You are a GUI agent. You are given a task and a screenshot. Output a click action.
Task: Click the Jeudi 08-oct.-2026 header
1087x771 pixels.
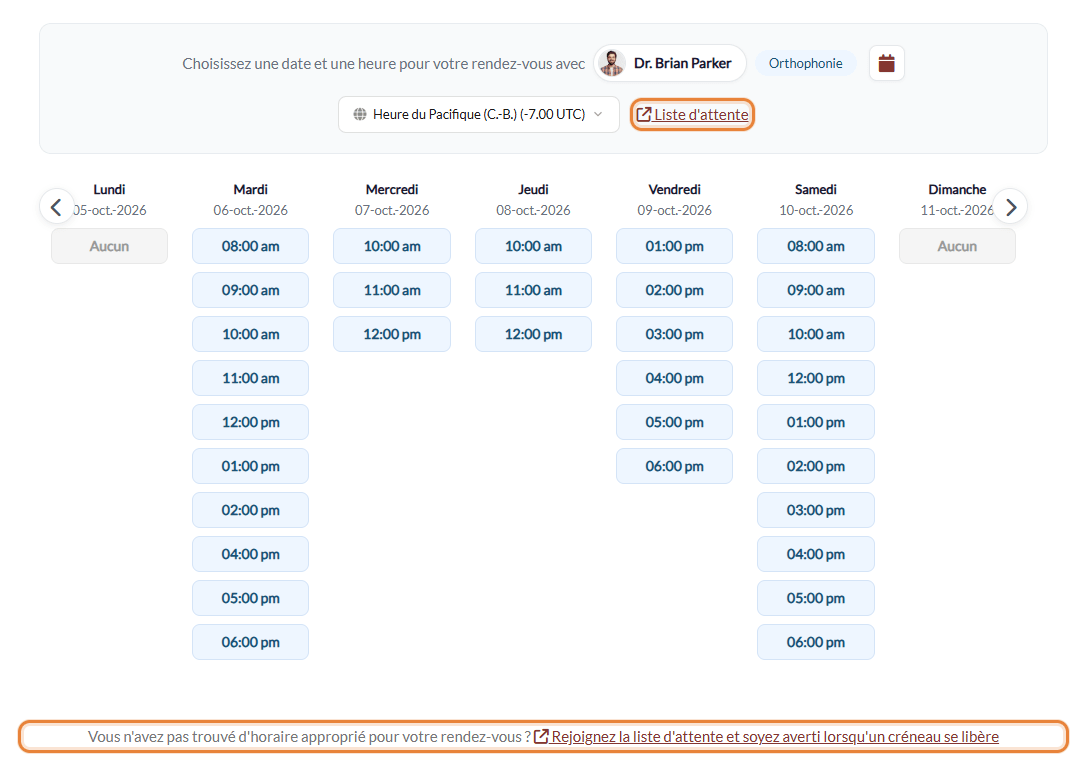pyautogui.click(x=533, y=200)
